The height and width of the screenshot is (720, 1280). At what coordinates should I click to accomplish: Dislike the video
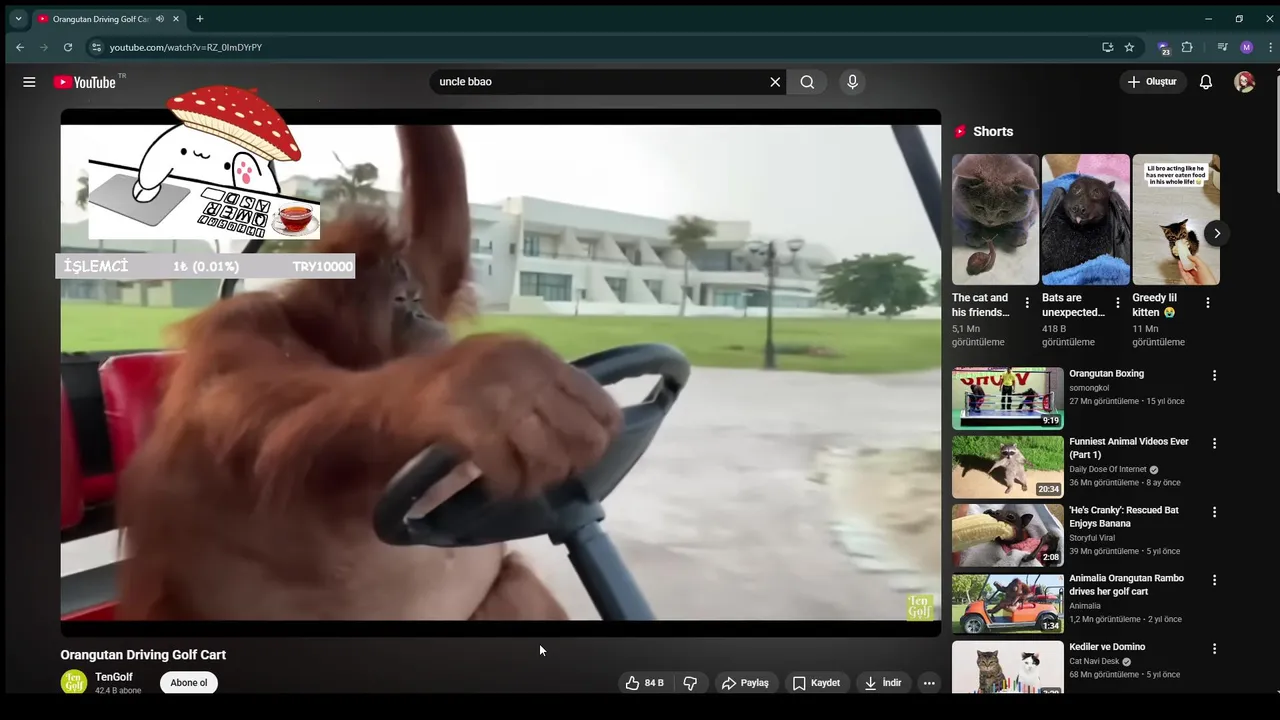pos(690,683)
